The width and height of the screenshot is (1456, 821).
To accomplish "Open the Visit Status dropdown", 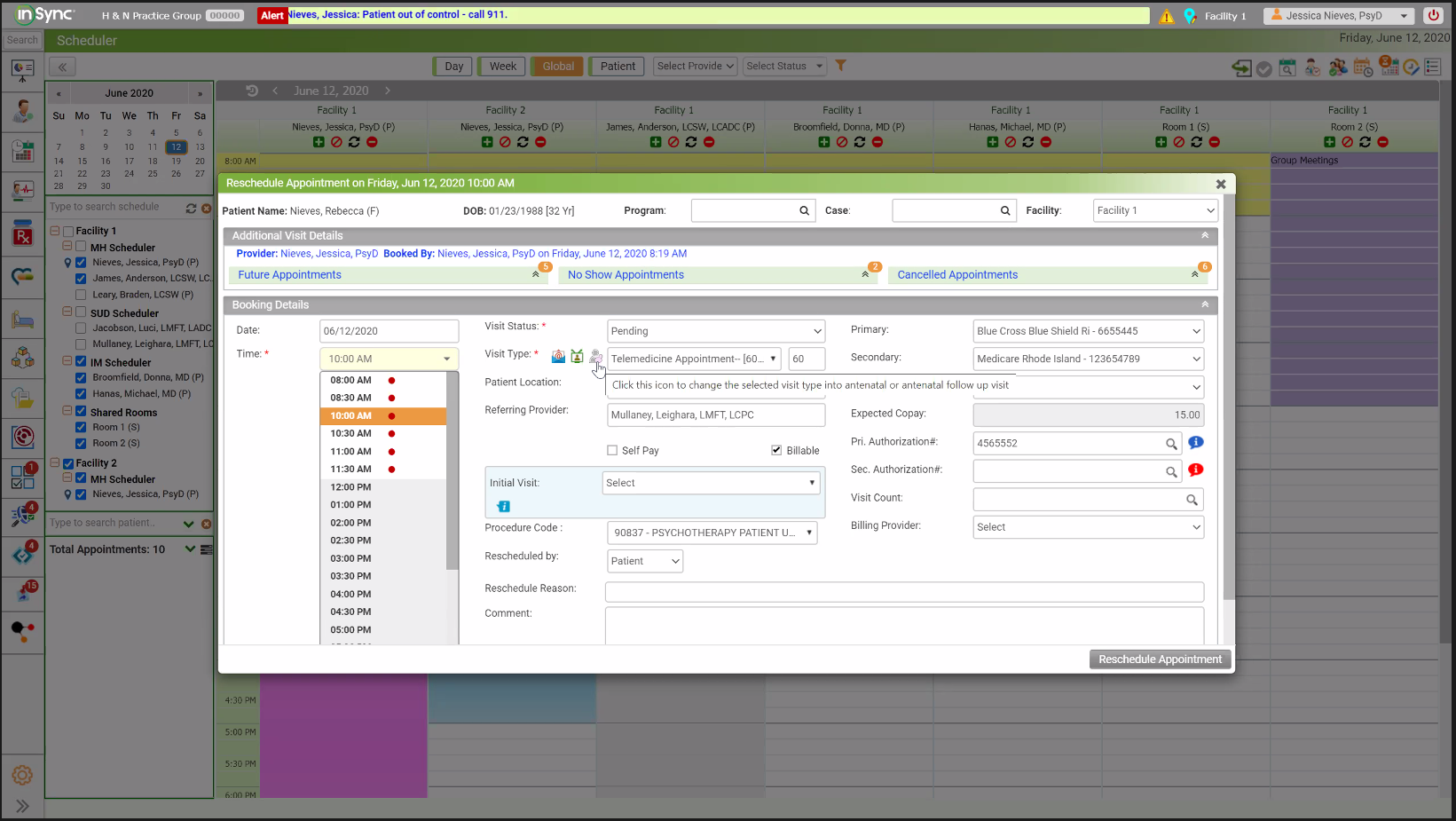I will [715, 331].
